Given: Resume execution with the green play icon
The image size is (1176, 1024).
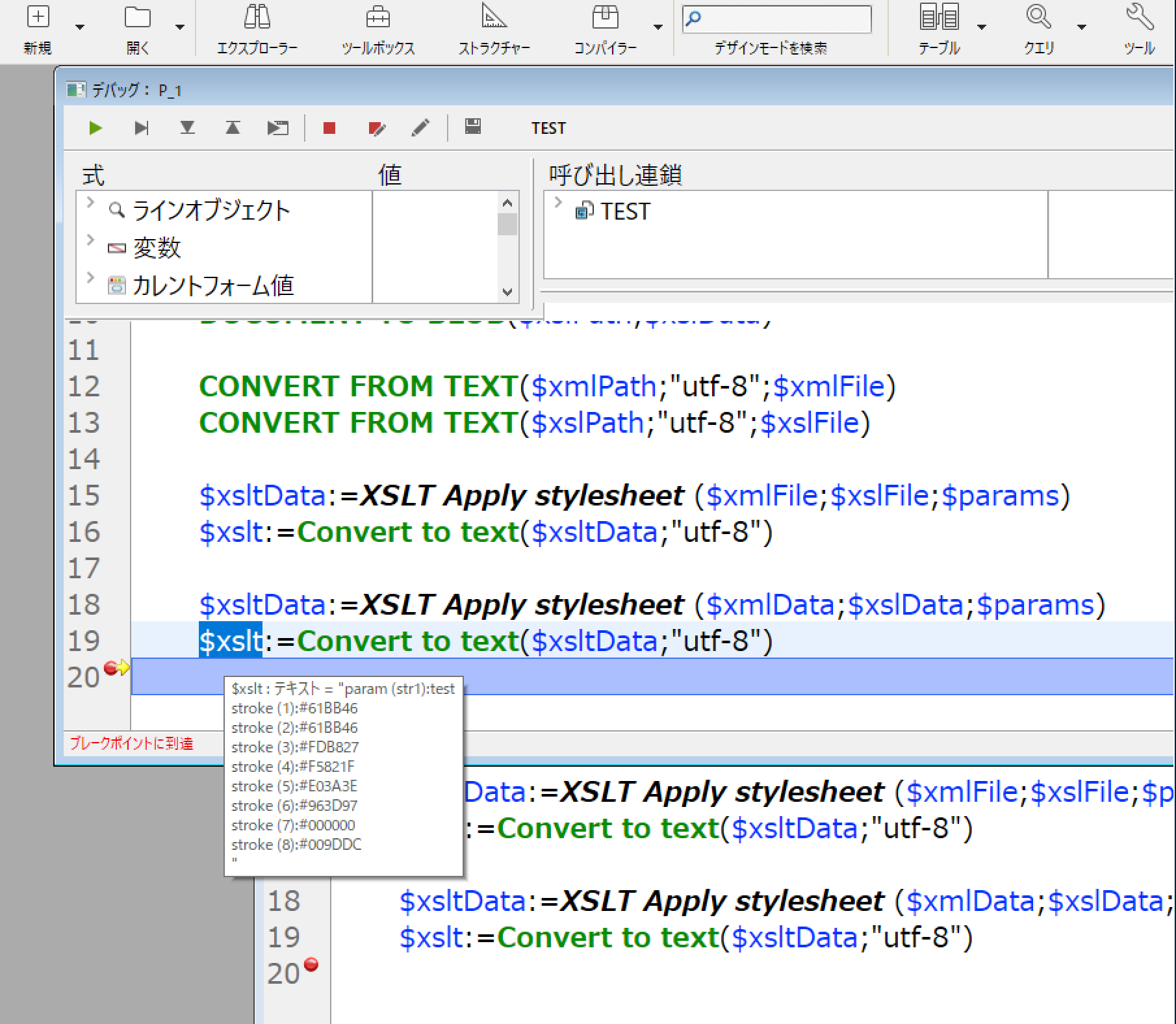Looking at the screenshot, I should (x=96, y=127).
